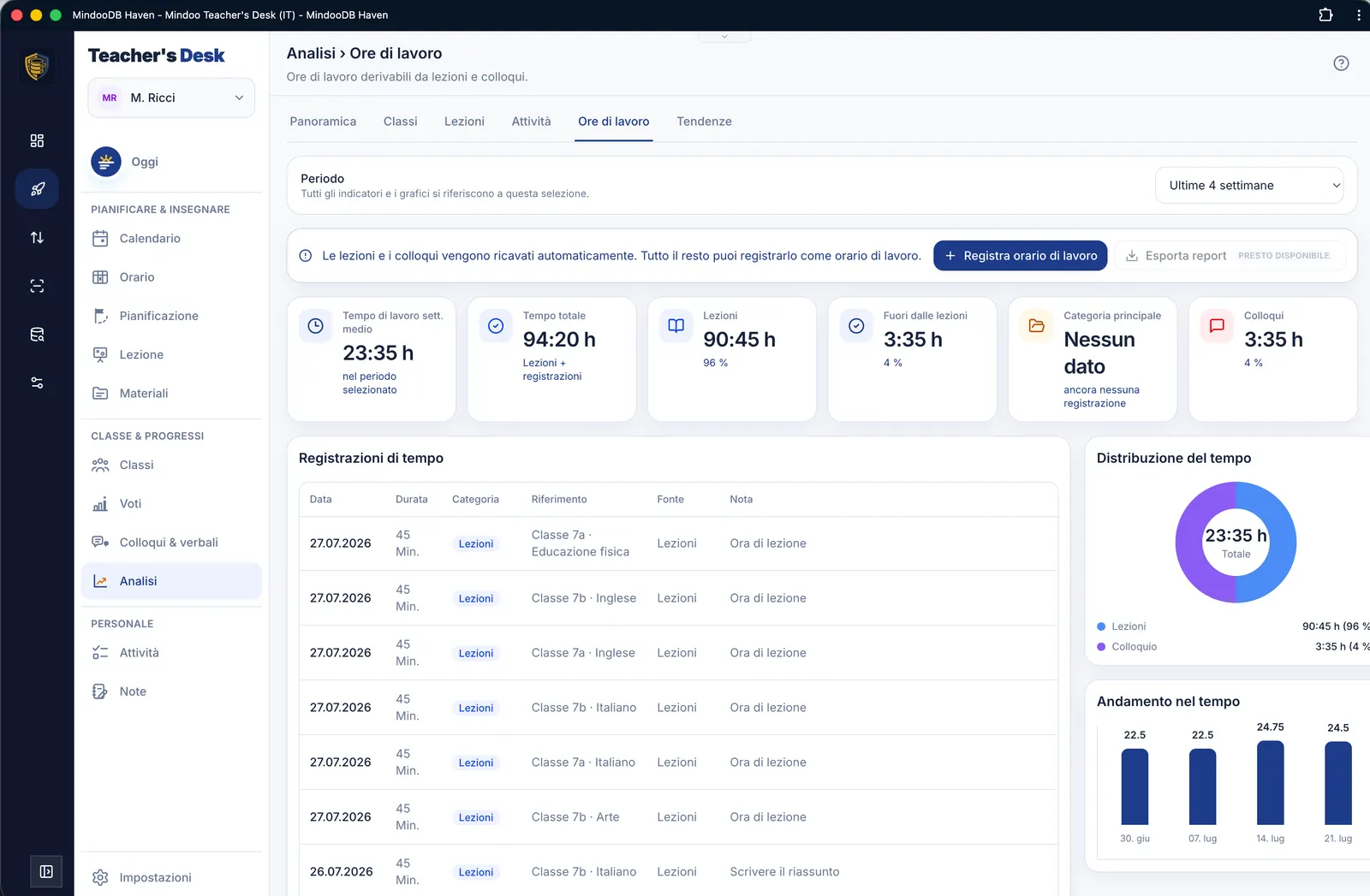Open the Ultime 4 settimane period dropdown
The height and width of the screenshot is (896, 1370).
tap(1249, 186)
